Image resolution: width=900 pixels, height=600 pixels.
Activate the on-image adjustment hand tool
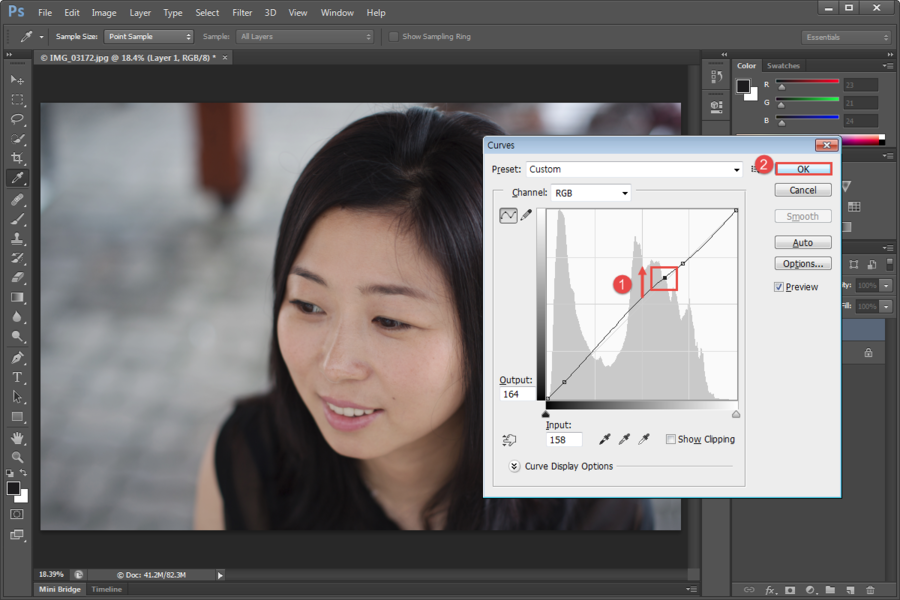click(509, 440)
